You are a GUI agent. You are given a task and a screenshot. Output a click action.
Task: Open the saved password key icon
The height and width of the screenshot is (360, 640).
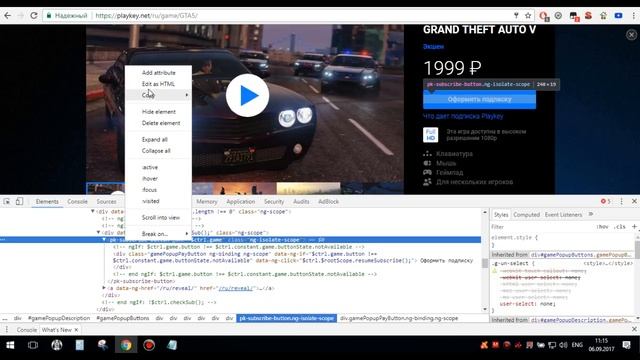click(516, 16)
